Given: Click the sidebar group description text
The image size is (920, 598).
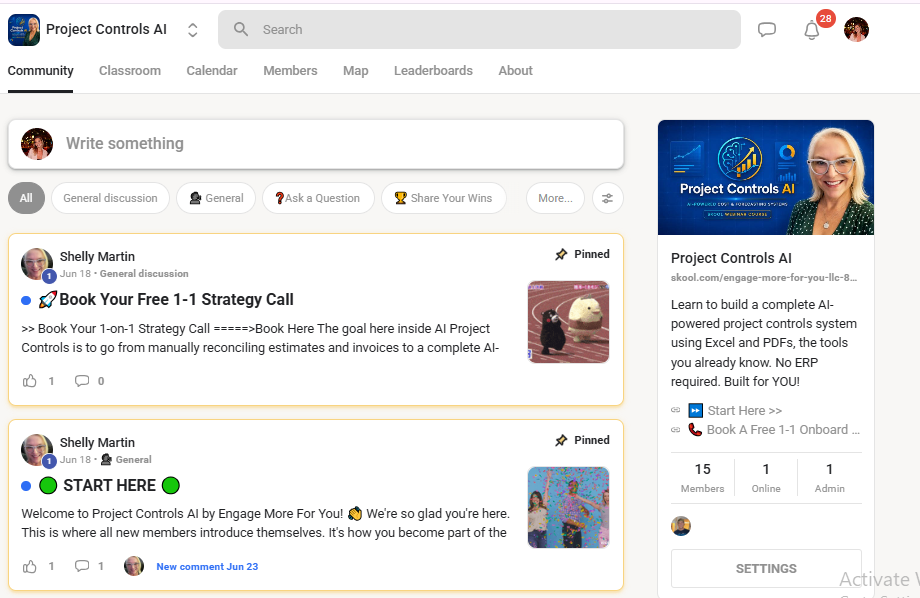Looking at the screenshot, I should 763,343.
